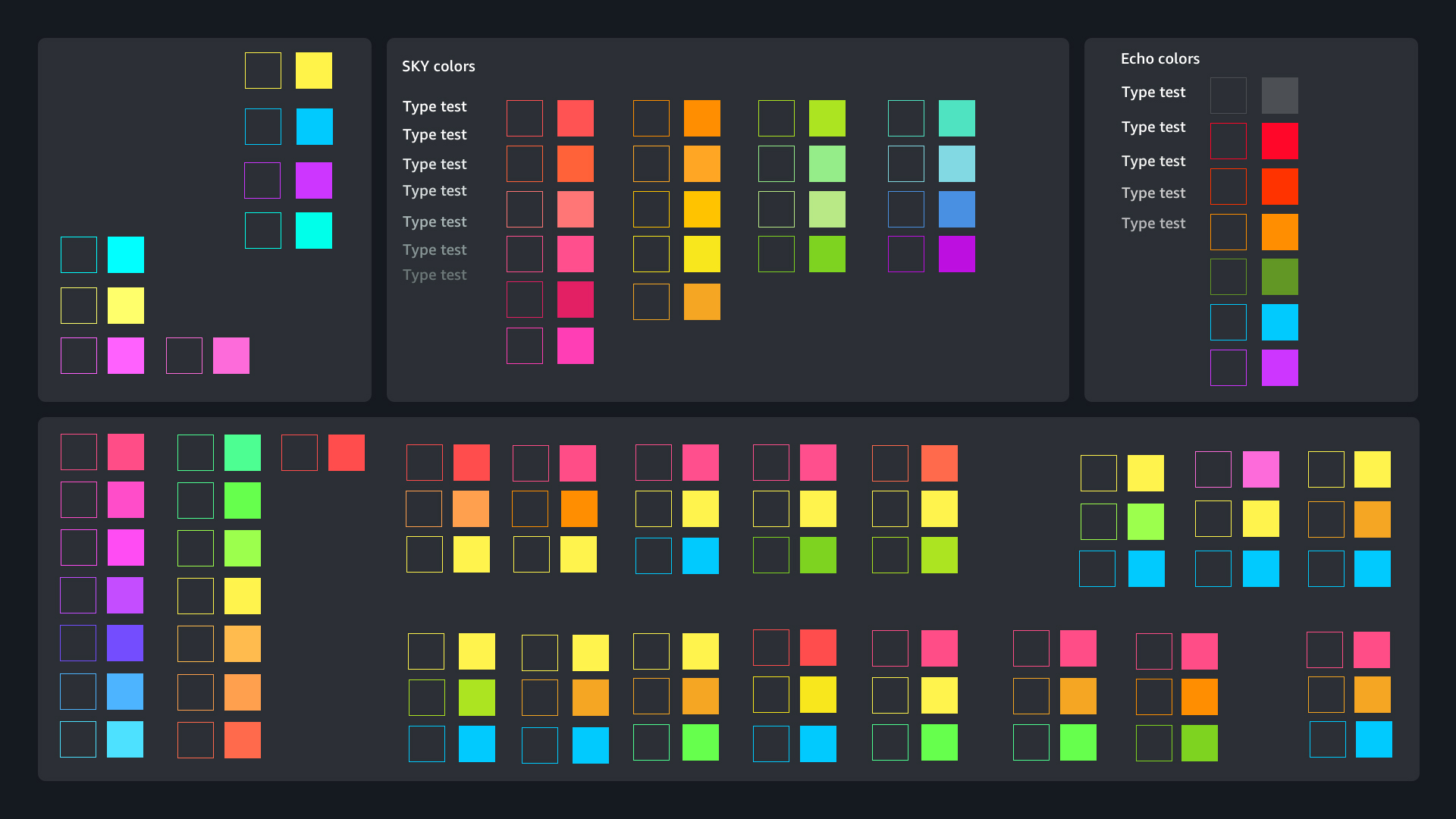This screenshot has height=819, width=1456.
Task: Click yellow filled swatch at top of top-left panel
Action: (313, 71)
